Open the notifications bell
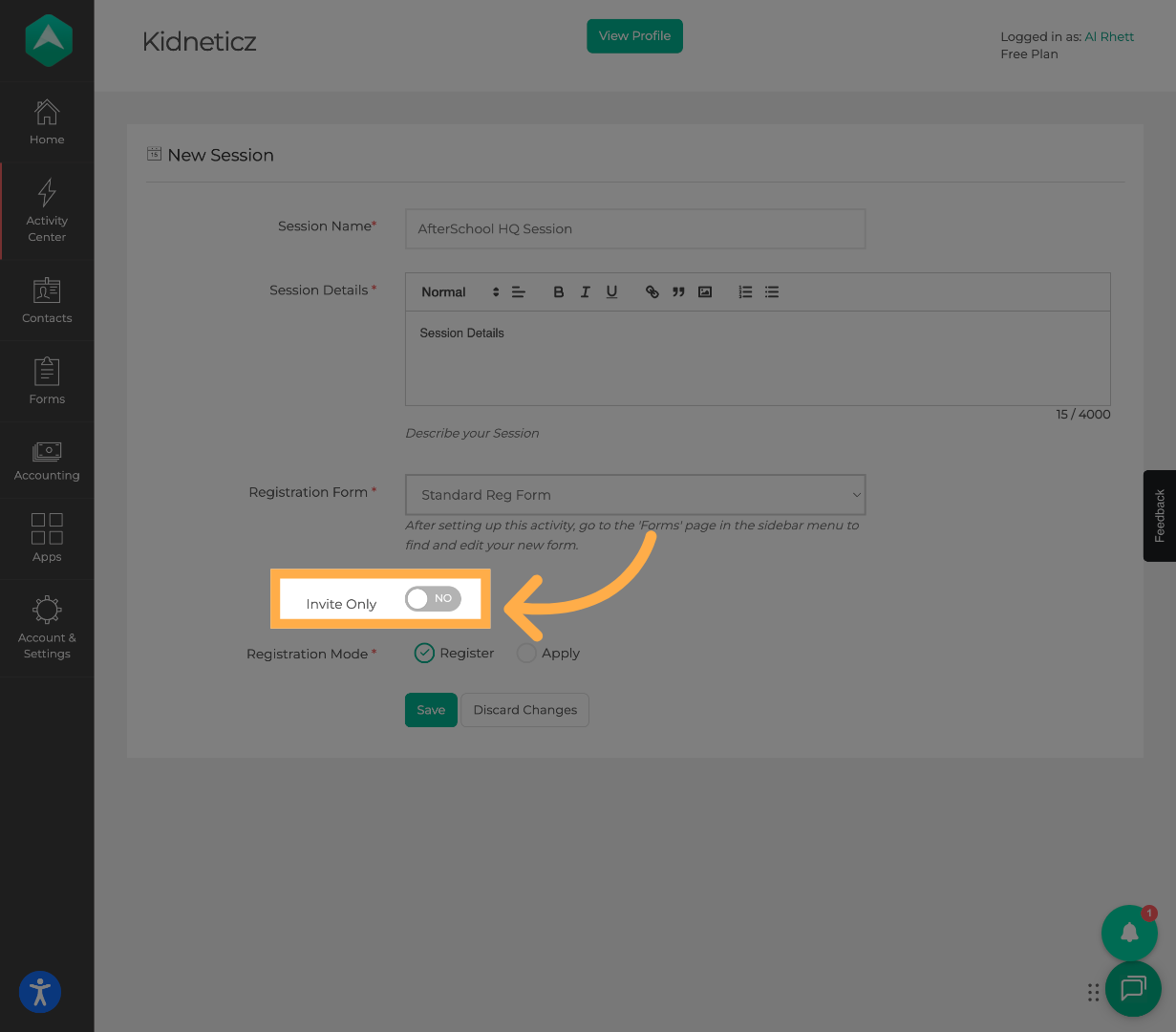1176x1032 pixels. 1129,933
